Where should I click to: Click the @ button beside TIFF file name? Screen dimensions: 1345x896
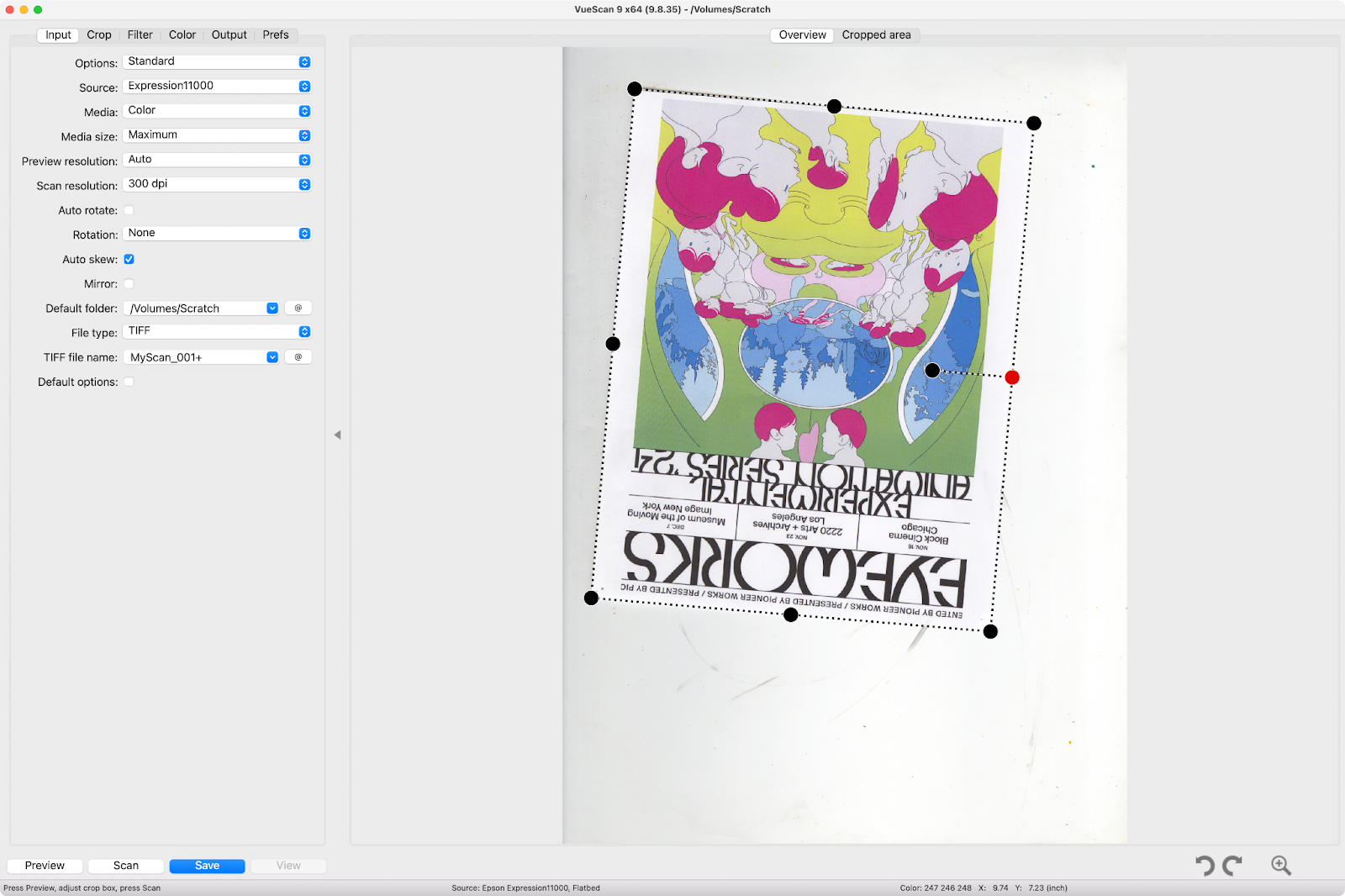(298, 357)
